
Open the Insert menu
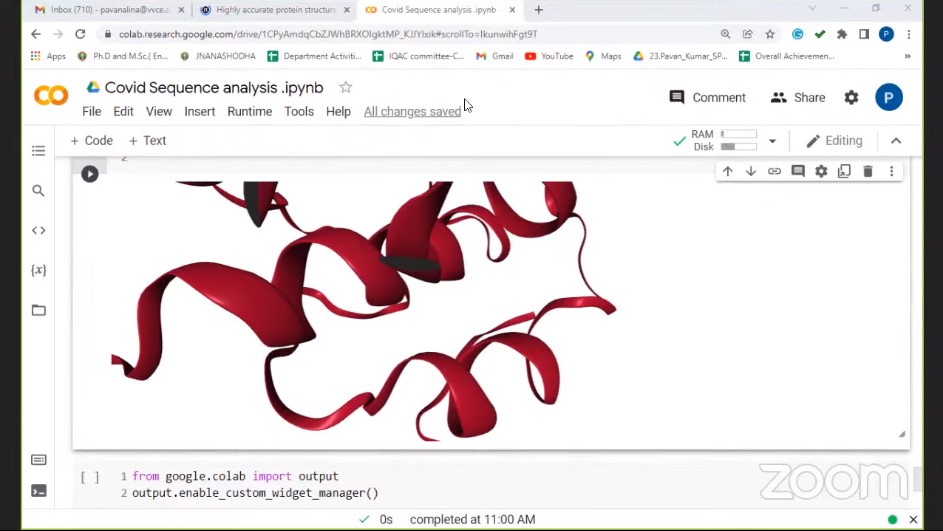pyautogui.click(x=200, y=111)
